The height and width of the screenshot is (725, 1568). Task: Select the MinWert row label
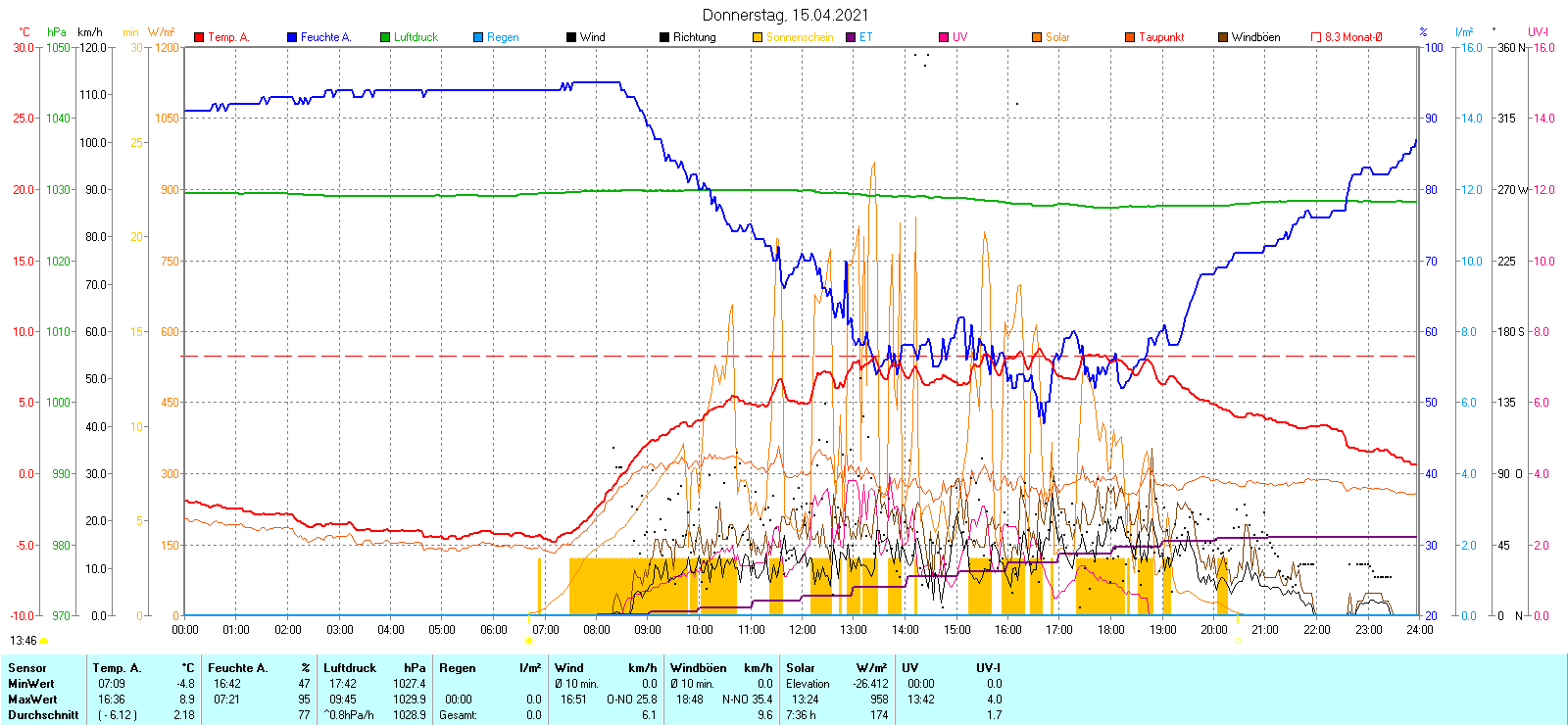tap(31, 684)
